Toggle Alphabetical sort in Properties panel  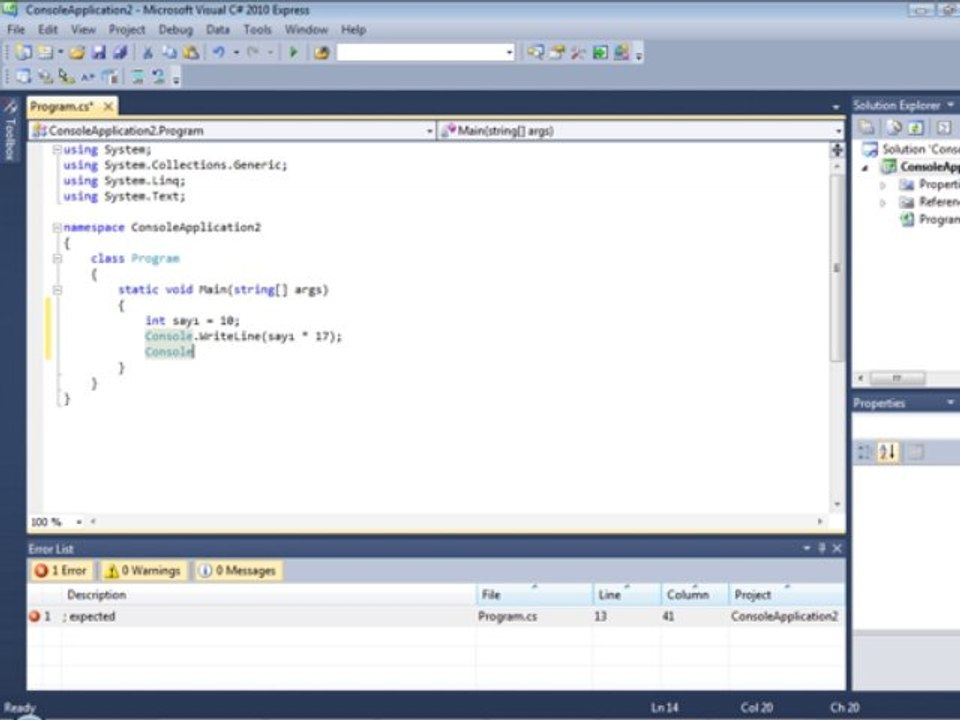[x=888, y=452]
